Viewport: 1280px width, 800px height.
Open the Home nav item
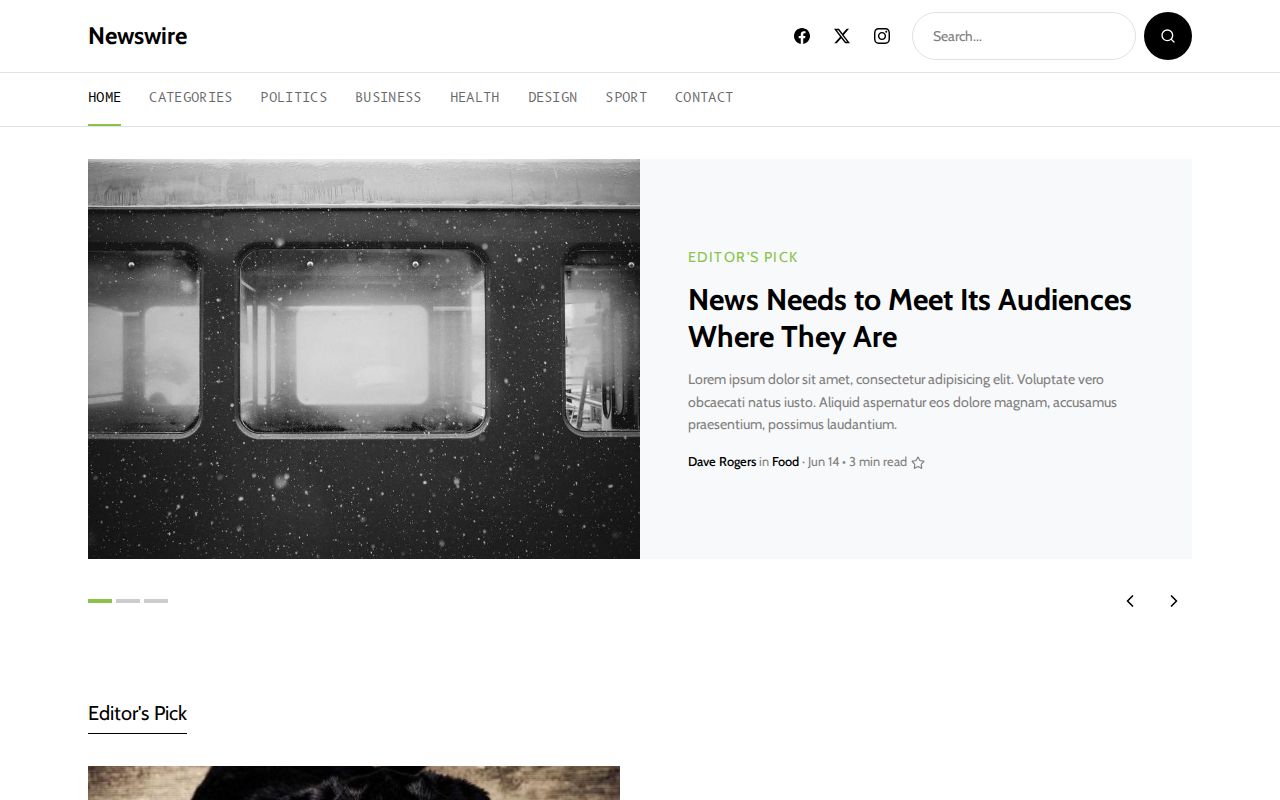pyautogui.click(x=104, y=97)
